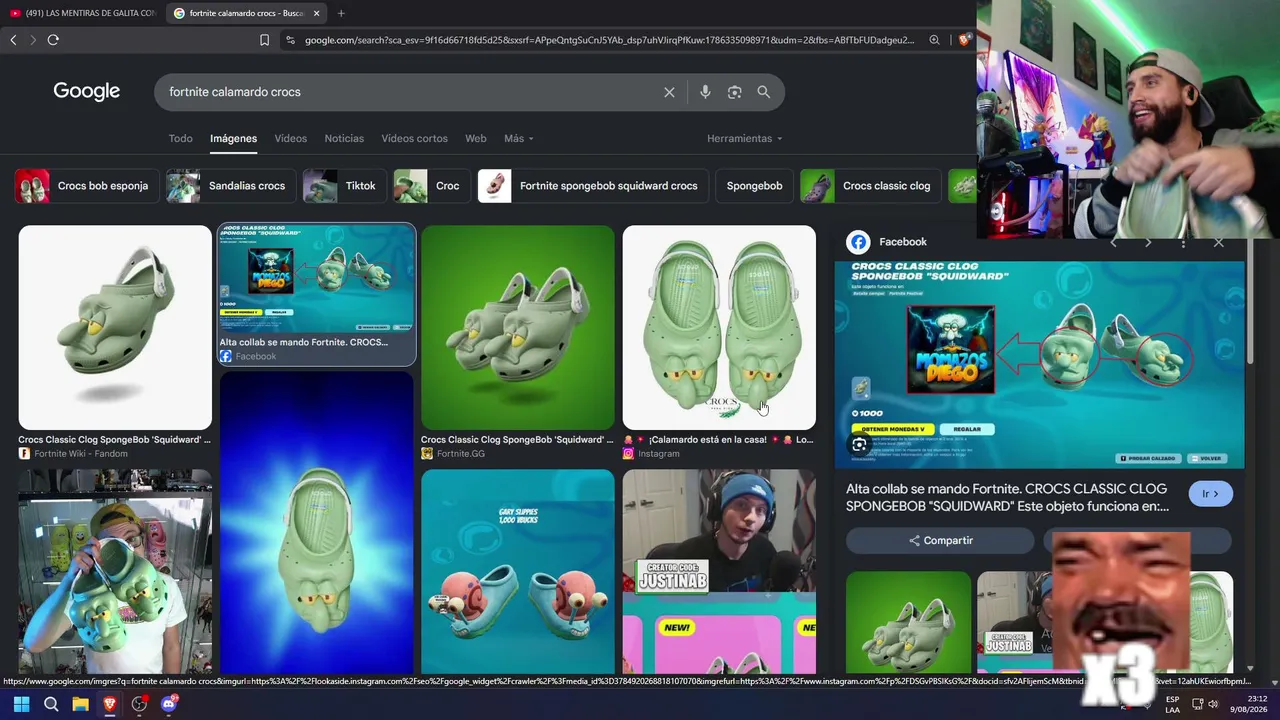
Task: Open a new browser tab
Action: (341, 13)
